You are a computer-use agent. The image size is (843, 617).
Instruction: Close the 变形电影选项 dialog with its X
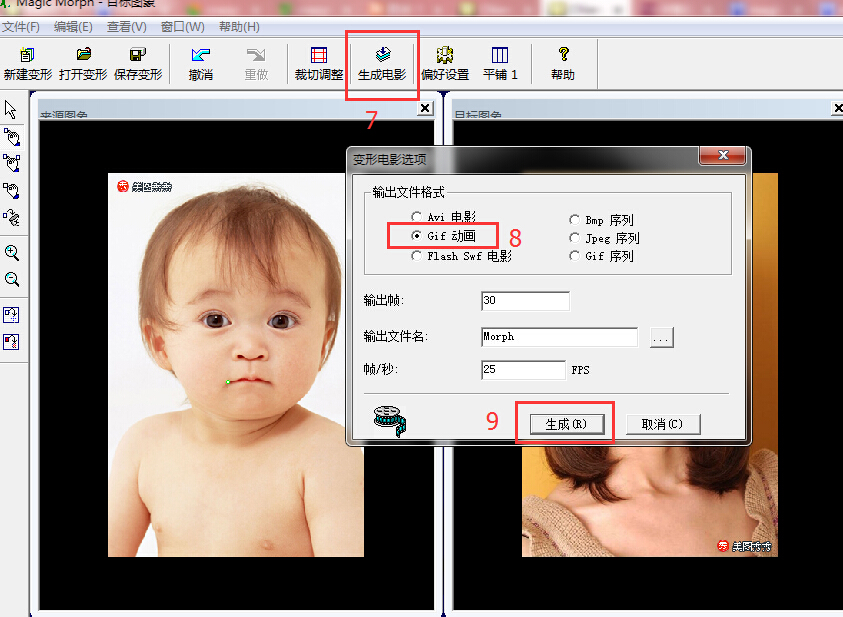point(723,155)
